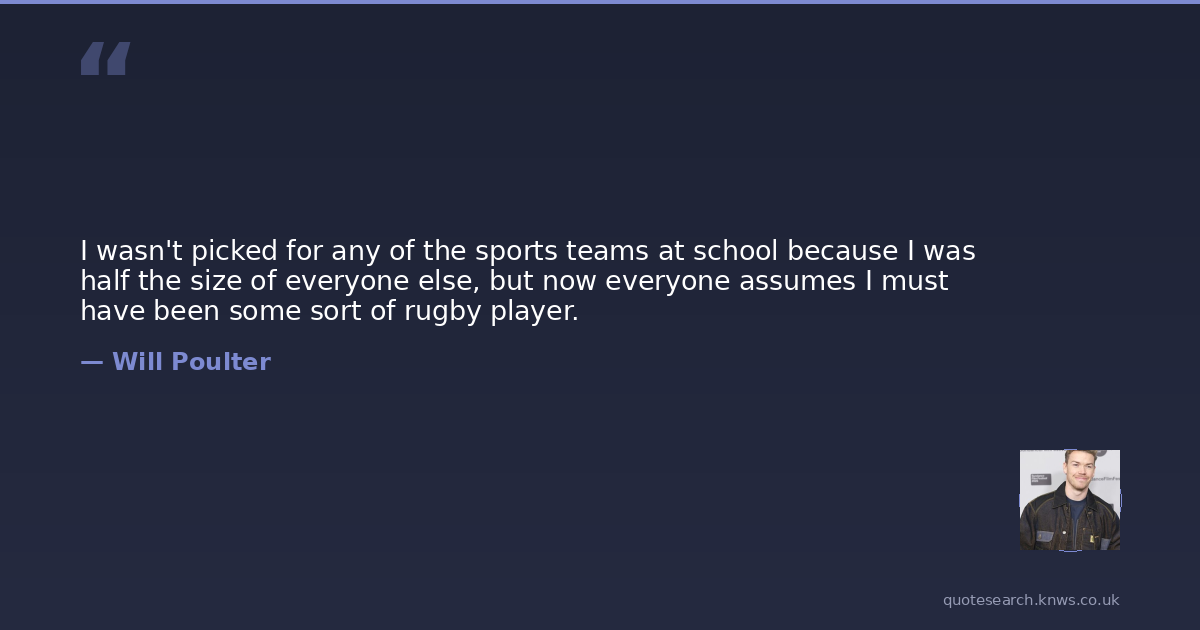This screenshot has width=1200, height=630.
Task: Select the quote line starting "have been some"
Action: pyautogui.click(x=329, y=311)
